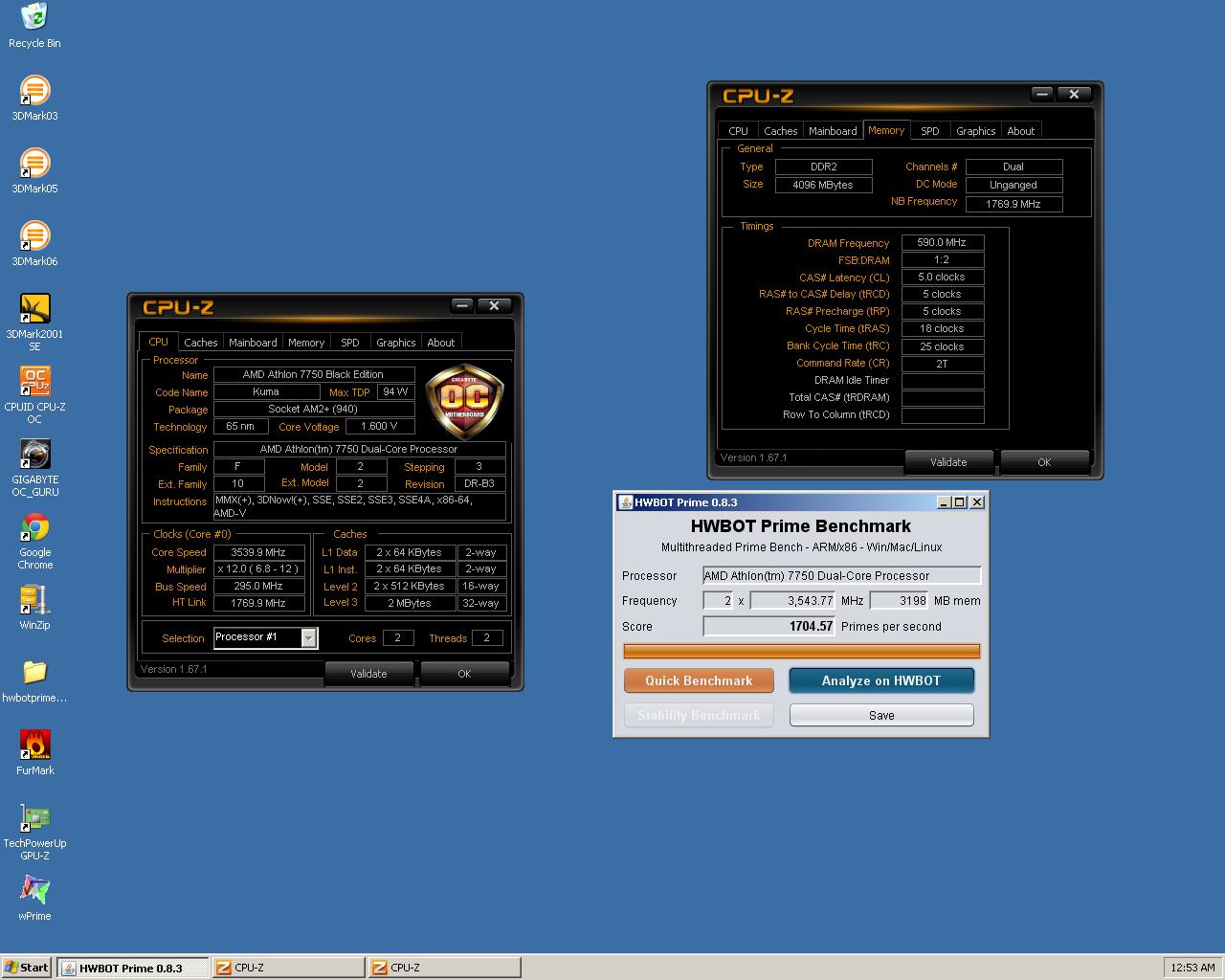Open the Graphics tab in memory CPU-Z window
1225x980 pixels.
975,131
